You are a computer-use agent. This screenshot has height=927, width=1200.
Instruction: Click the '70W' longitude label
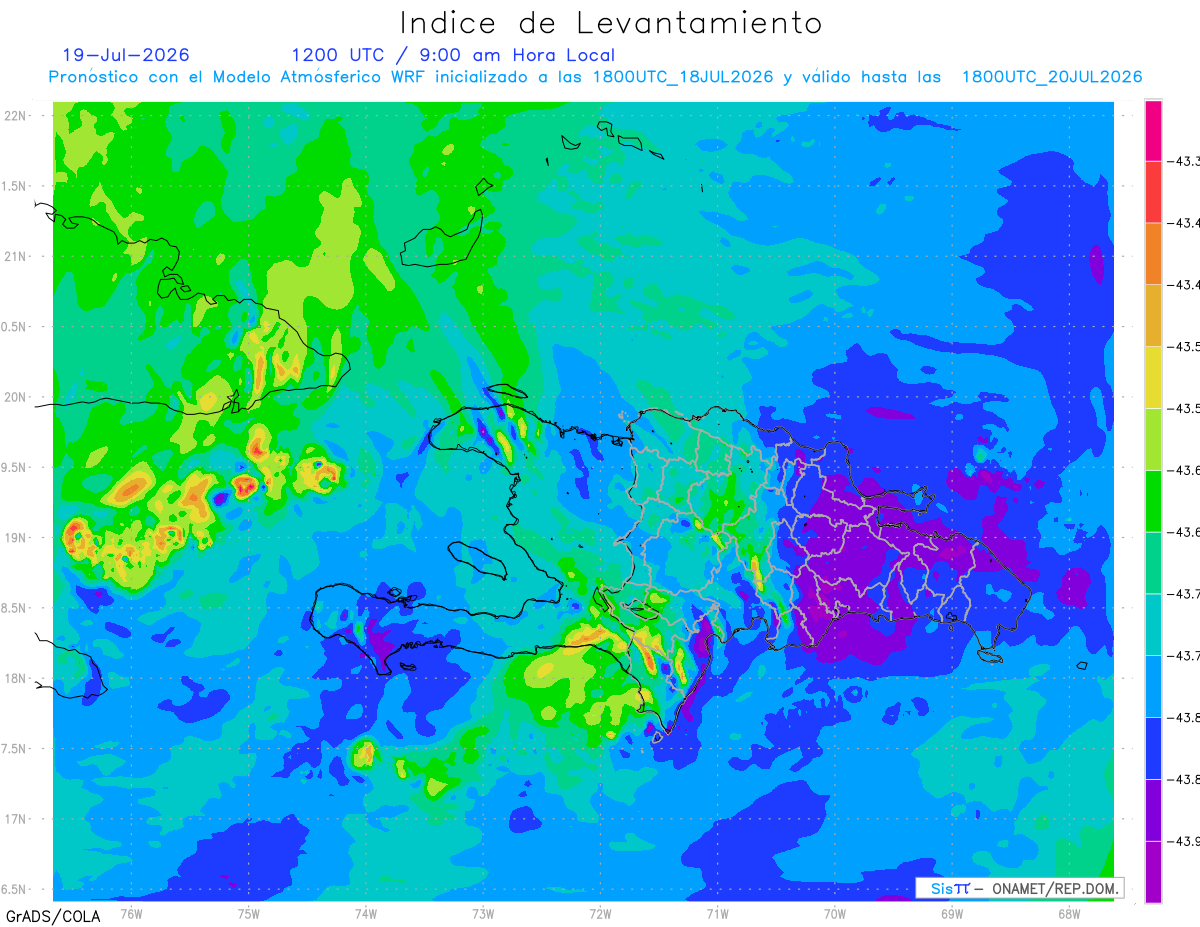tap(835, 912)
